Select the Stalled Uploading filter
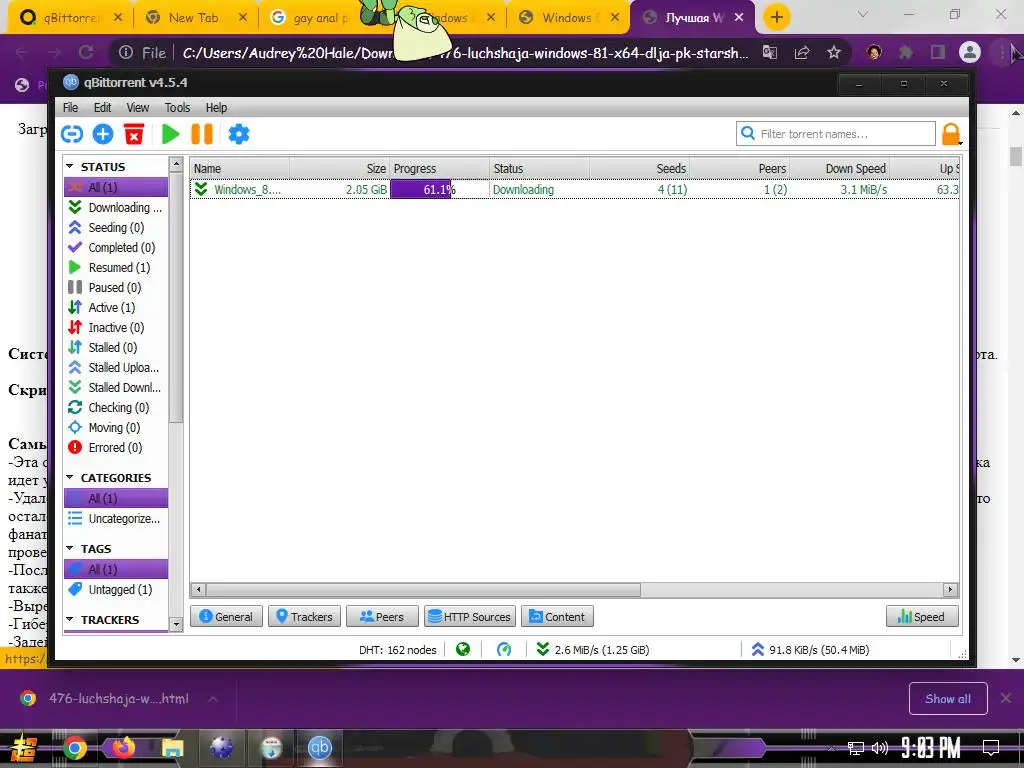The width and height of the screenshot is (1024, 768). click(x=116, y=368)
